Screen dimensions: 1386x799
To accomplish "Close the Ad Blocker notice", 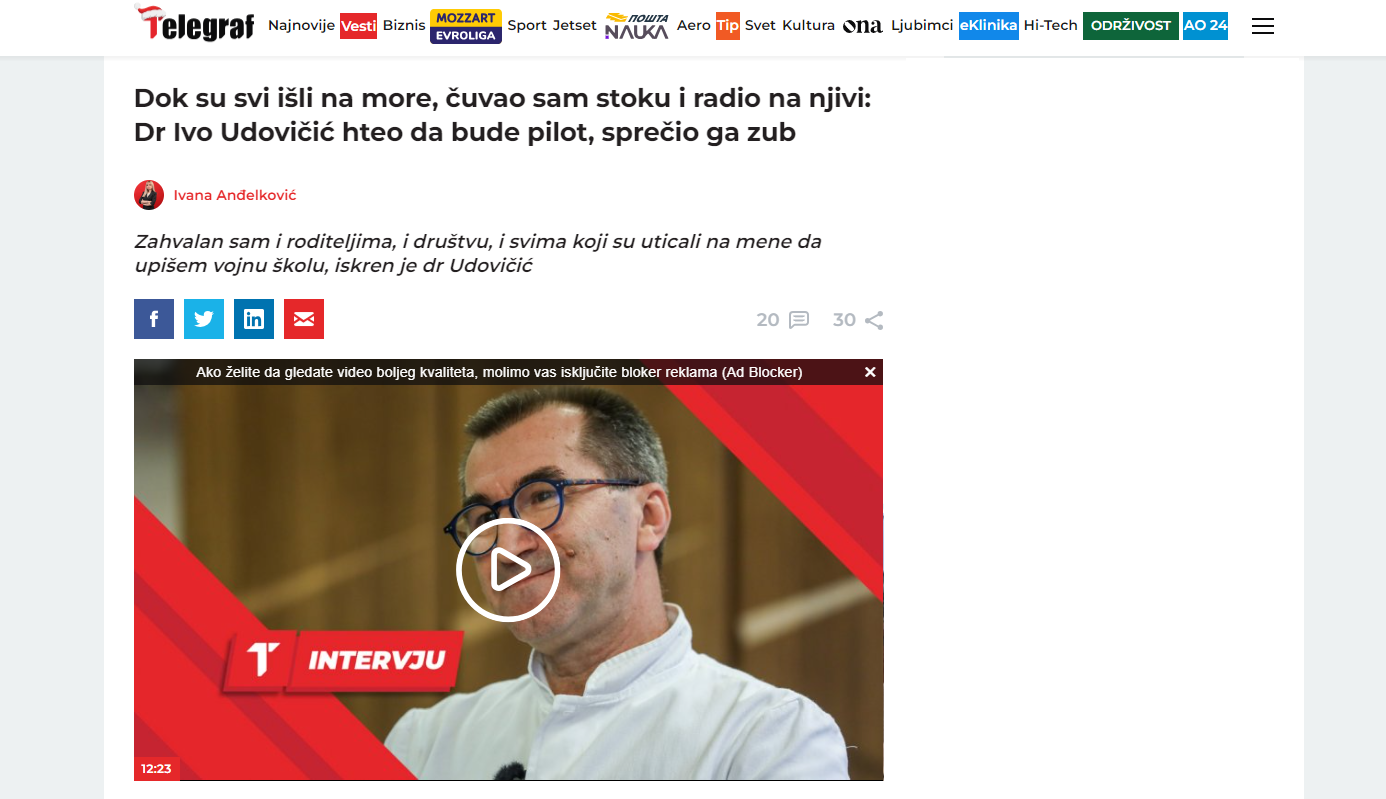I will click(x=870, y=372).
